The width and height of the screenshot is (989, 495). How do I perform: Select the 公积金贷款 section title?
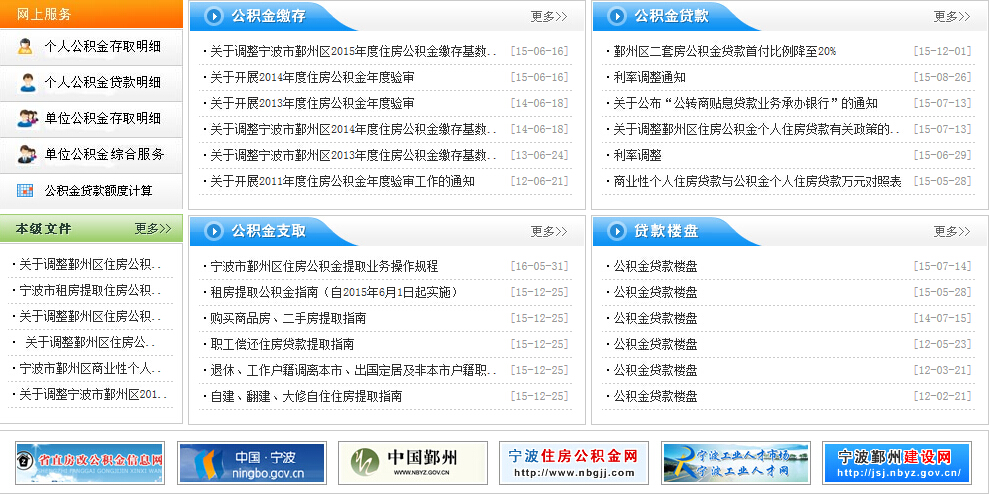[x=671, y=16]
